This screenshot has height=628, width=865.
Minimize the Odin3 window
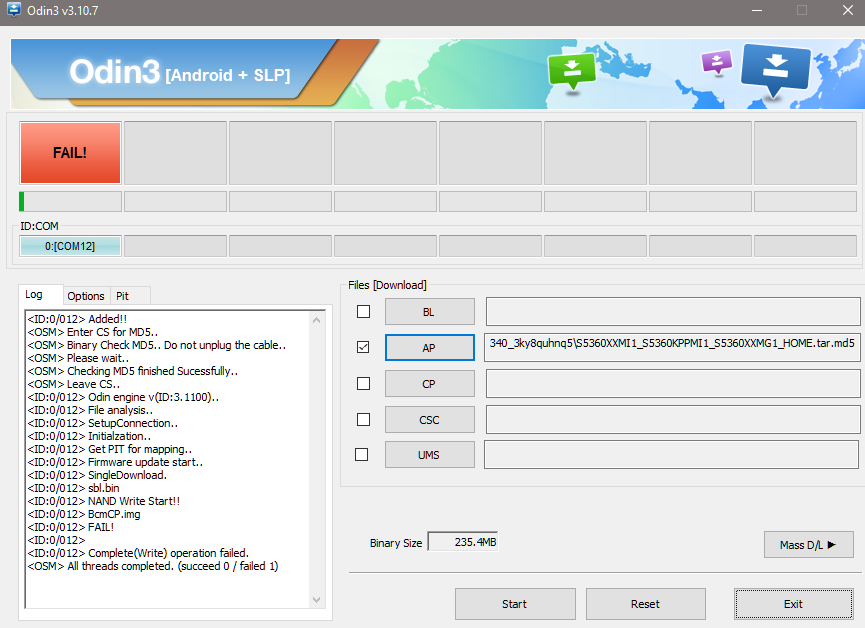point(757,10)
